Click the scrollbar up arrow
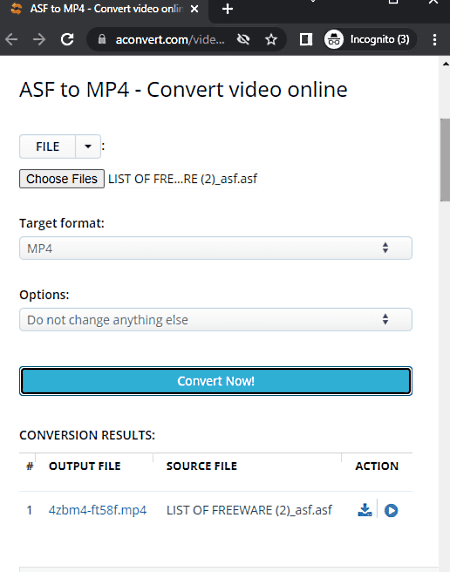This screenshot has height=572, width=450. [445, 64]
